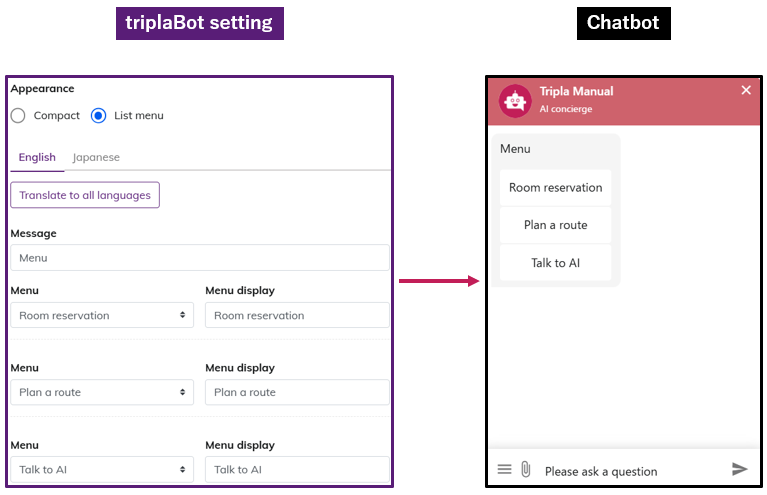Expand the Plan a route menu dropdown
This screenshot has width=767, height=495.
tap(102, 392)
